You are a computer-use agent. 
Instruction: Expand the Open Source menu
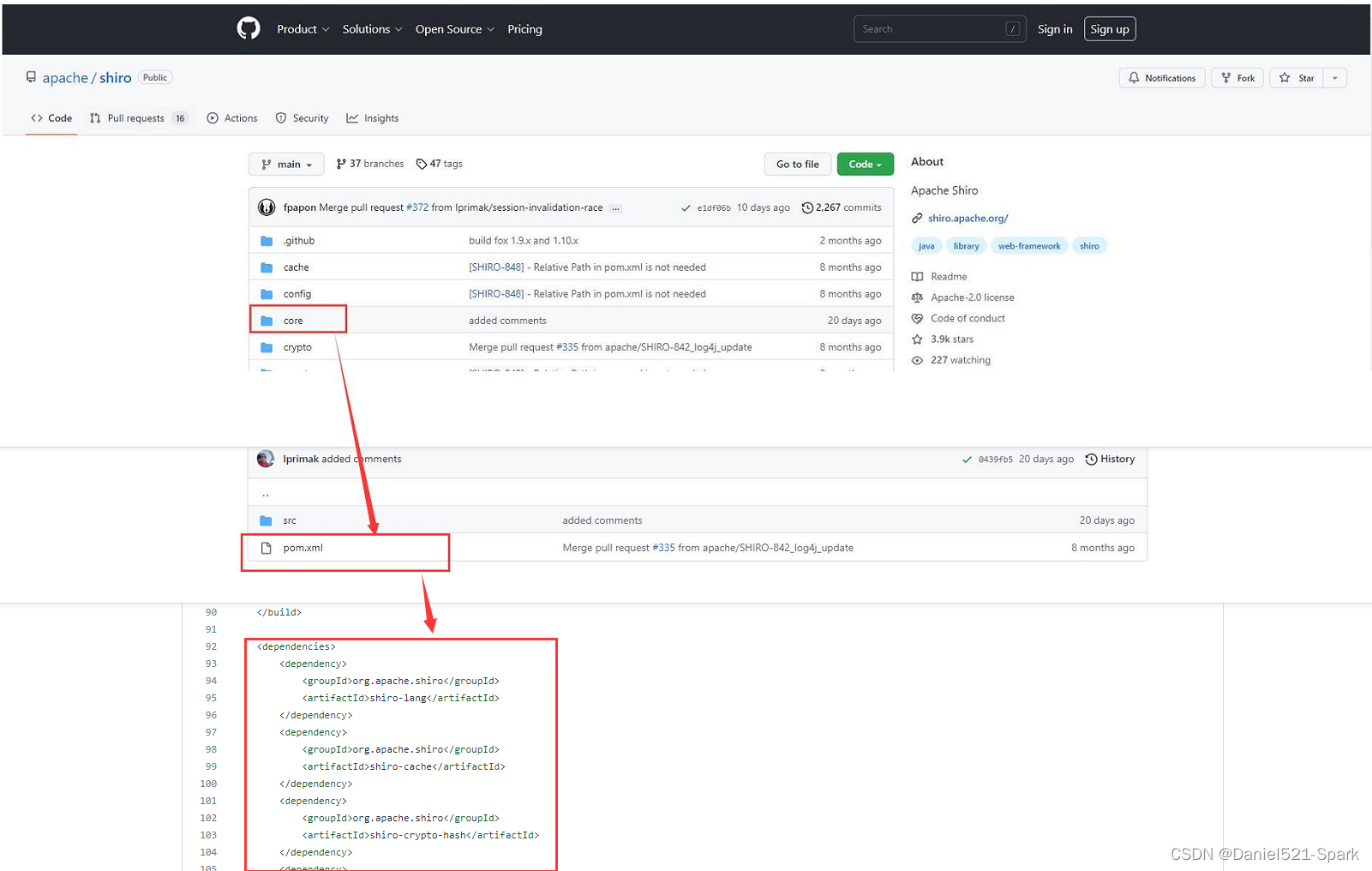point(455,29)
